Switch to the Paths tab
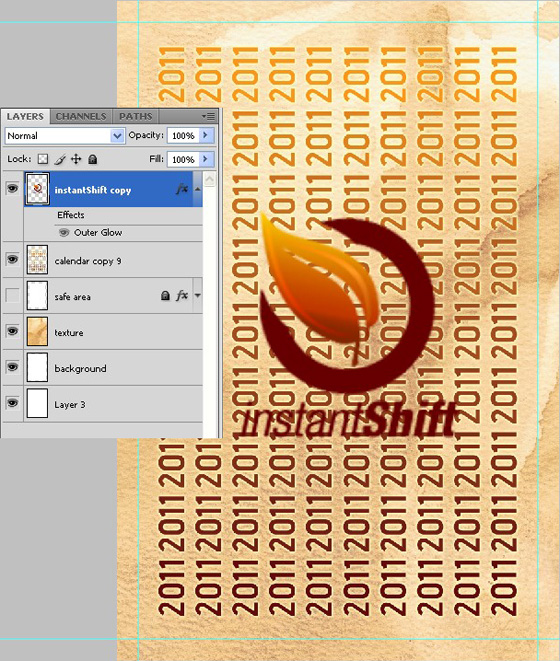 pos(135,116)
